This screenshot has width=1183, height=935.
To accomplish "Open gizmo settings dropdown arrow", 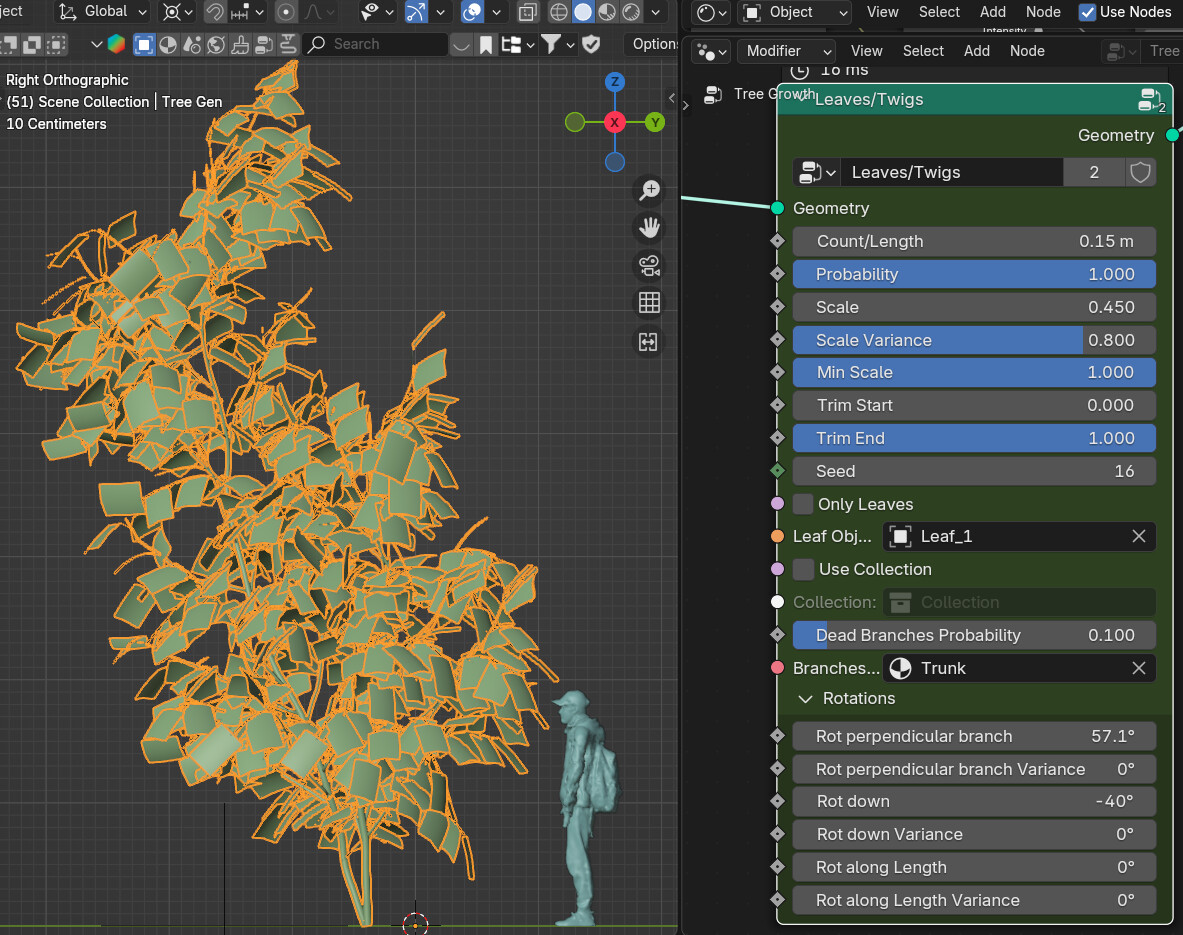I will (x=440, y=11).
